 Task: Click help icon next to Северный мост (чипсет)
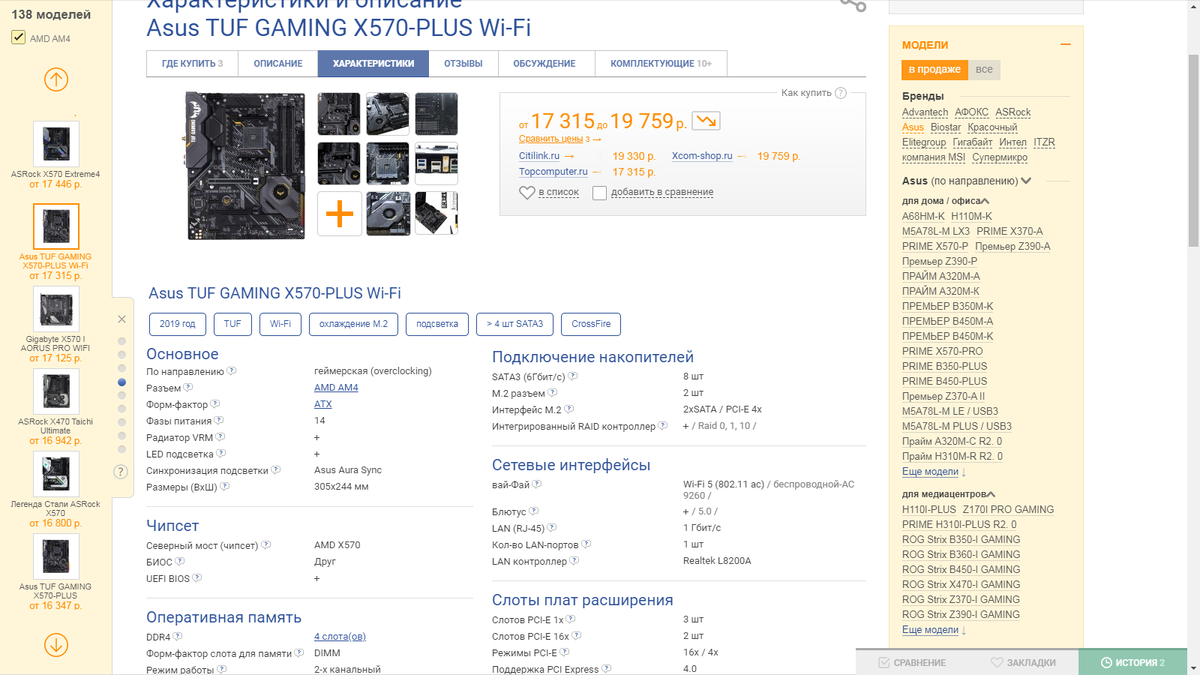[x=267, y=545]
